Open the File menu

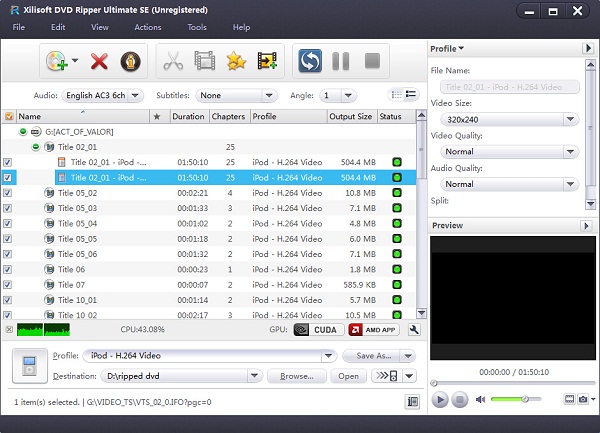tap(18, 27)
